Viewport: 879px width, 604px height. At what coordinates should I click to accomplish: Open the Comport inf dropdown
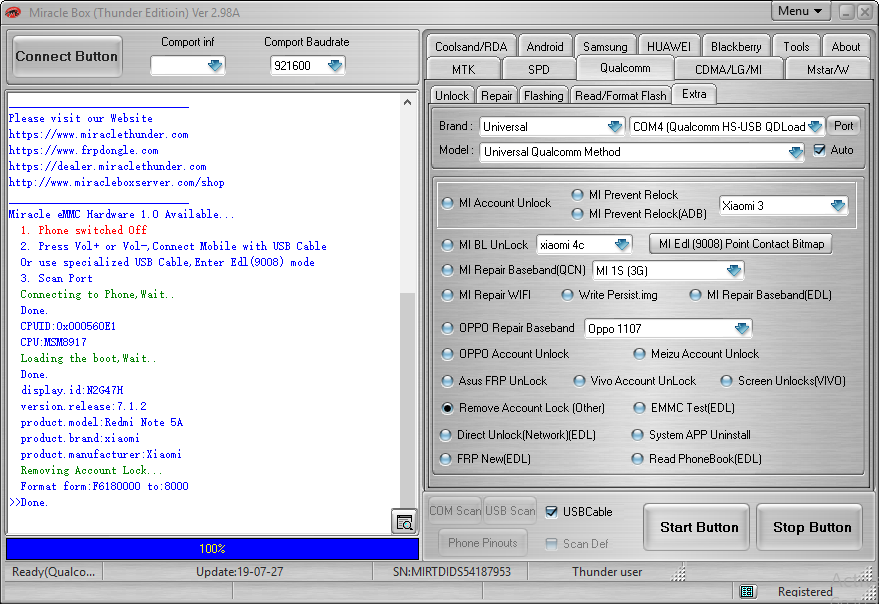pos(215,66)
